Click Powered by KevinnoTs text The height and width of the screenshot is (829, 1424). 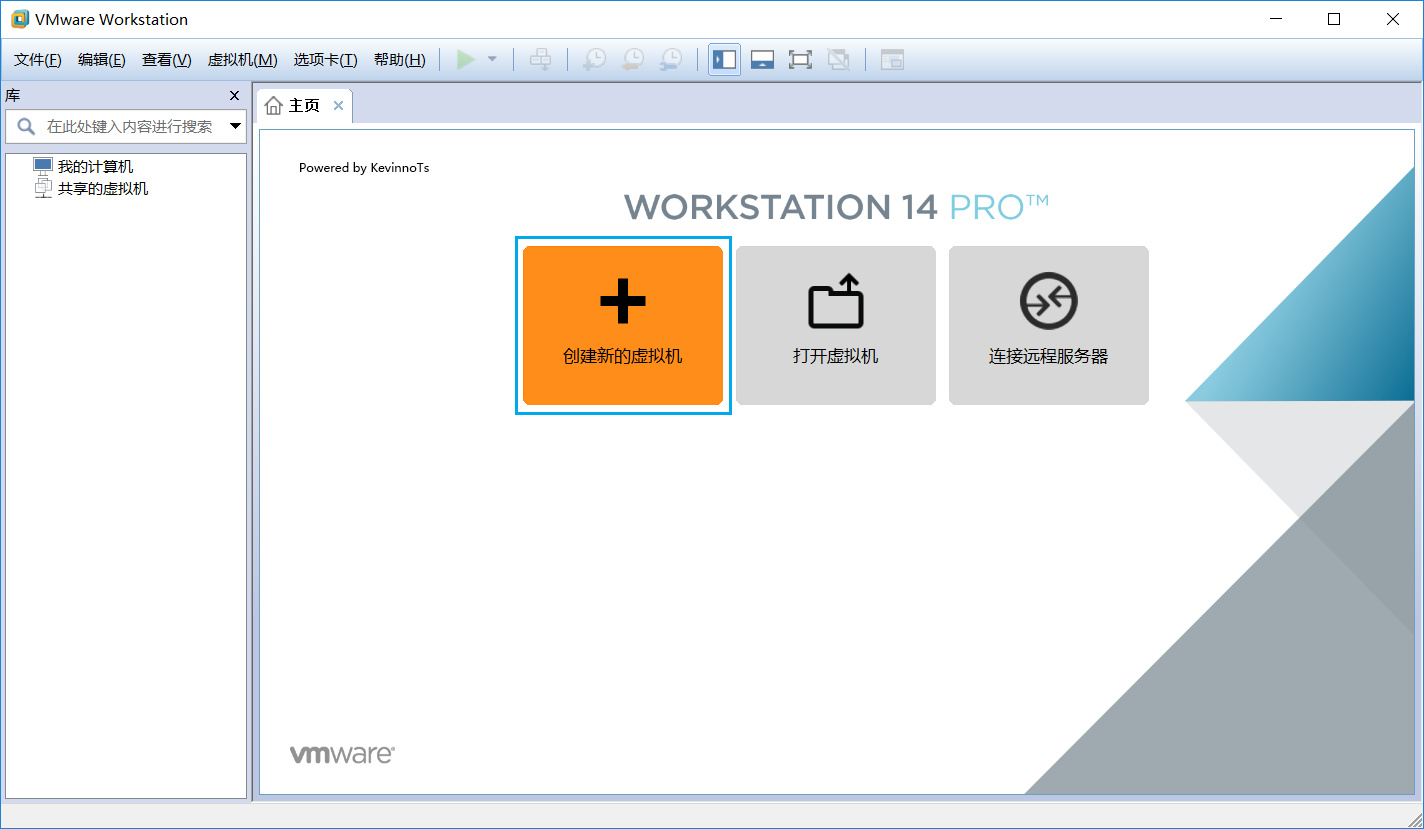point(364,168)
